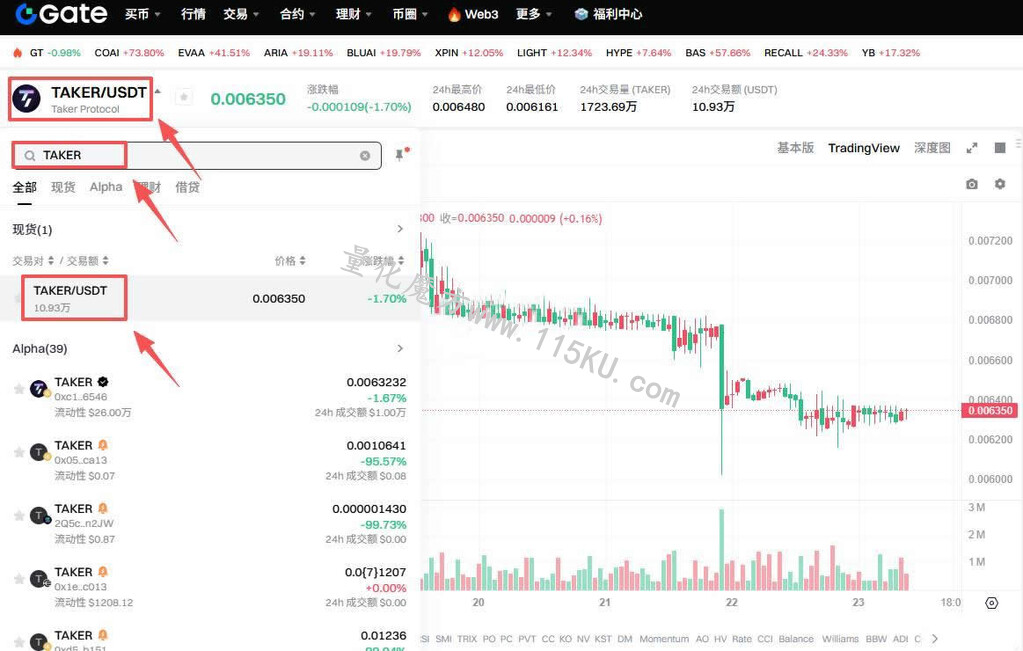Favorite the TAKER 2Q5c..n2JW token

[x=19, y=516]
